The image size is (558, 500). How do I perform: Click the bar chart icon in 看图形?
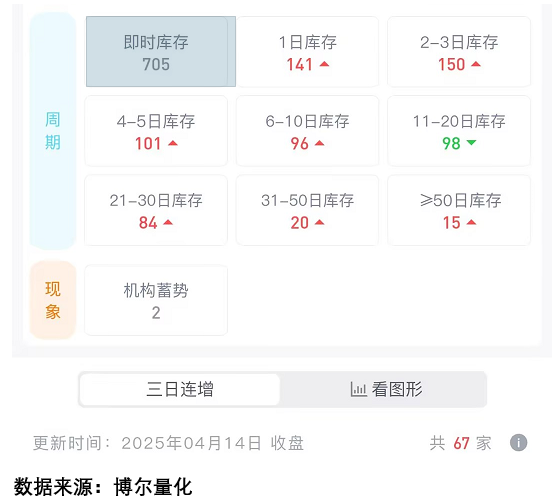pyautogui.click(x=358, y=389)
